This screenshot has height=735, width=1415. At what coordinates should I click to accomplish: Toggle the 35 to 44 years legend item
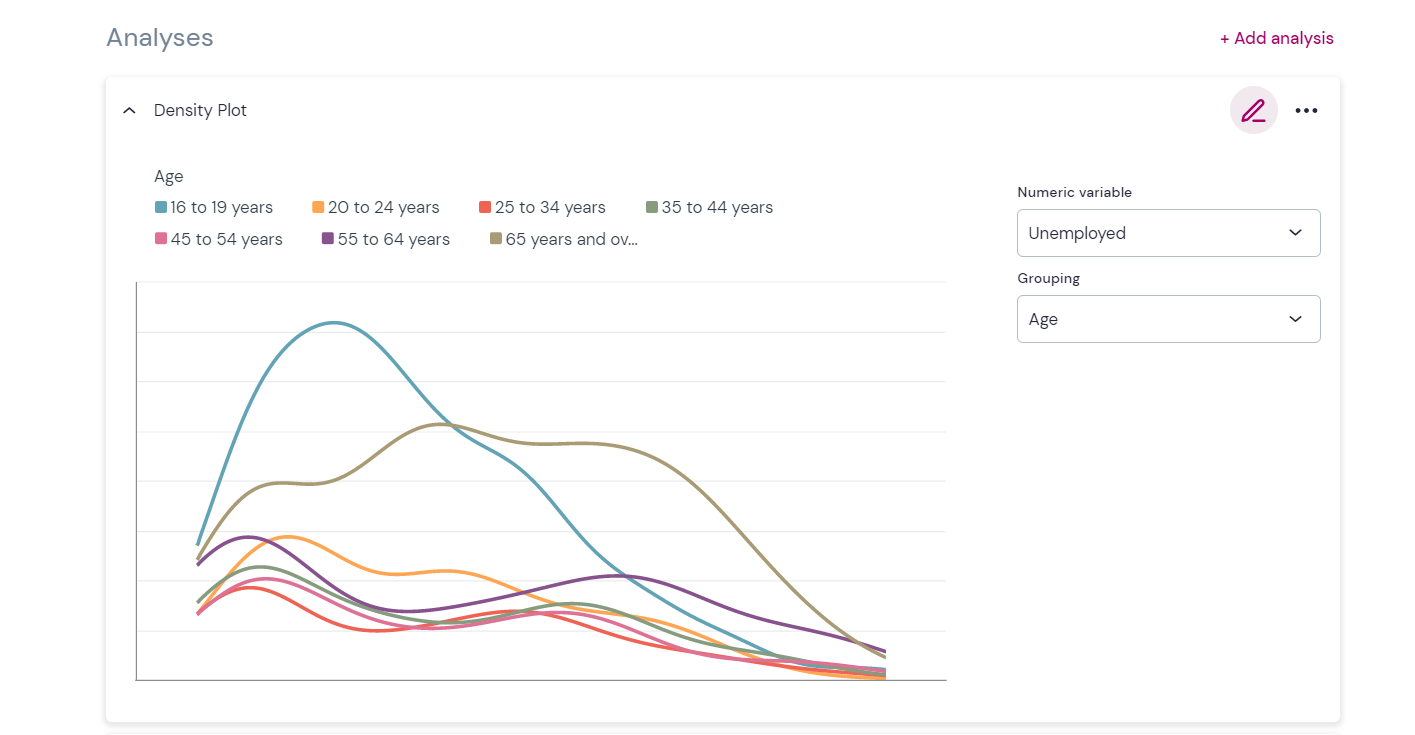tap(709, 207)
